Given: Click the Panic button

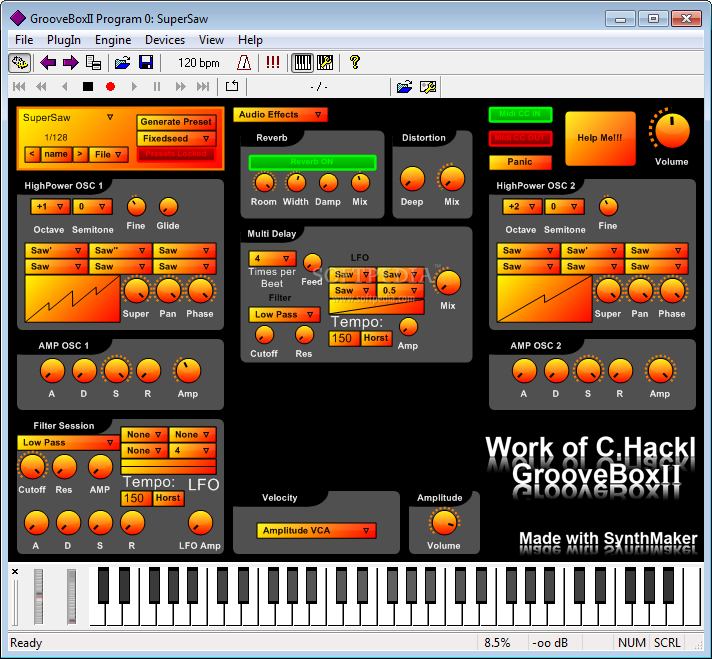Looking at the screenshot, I should (x=520, y=162).
